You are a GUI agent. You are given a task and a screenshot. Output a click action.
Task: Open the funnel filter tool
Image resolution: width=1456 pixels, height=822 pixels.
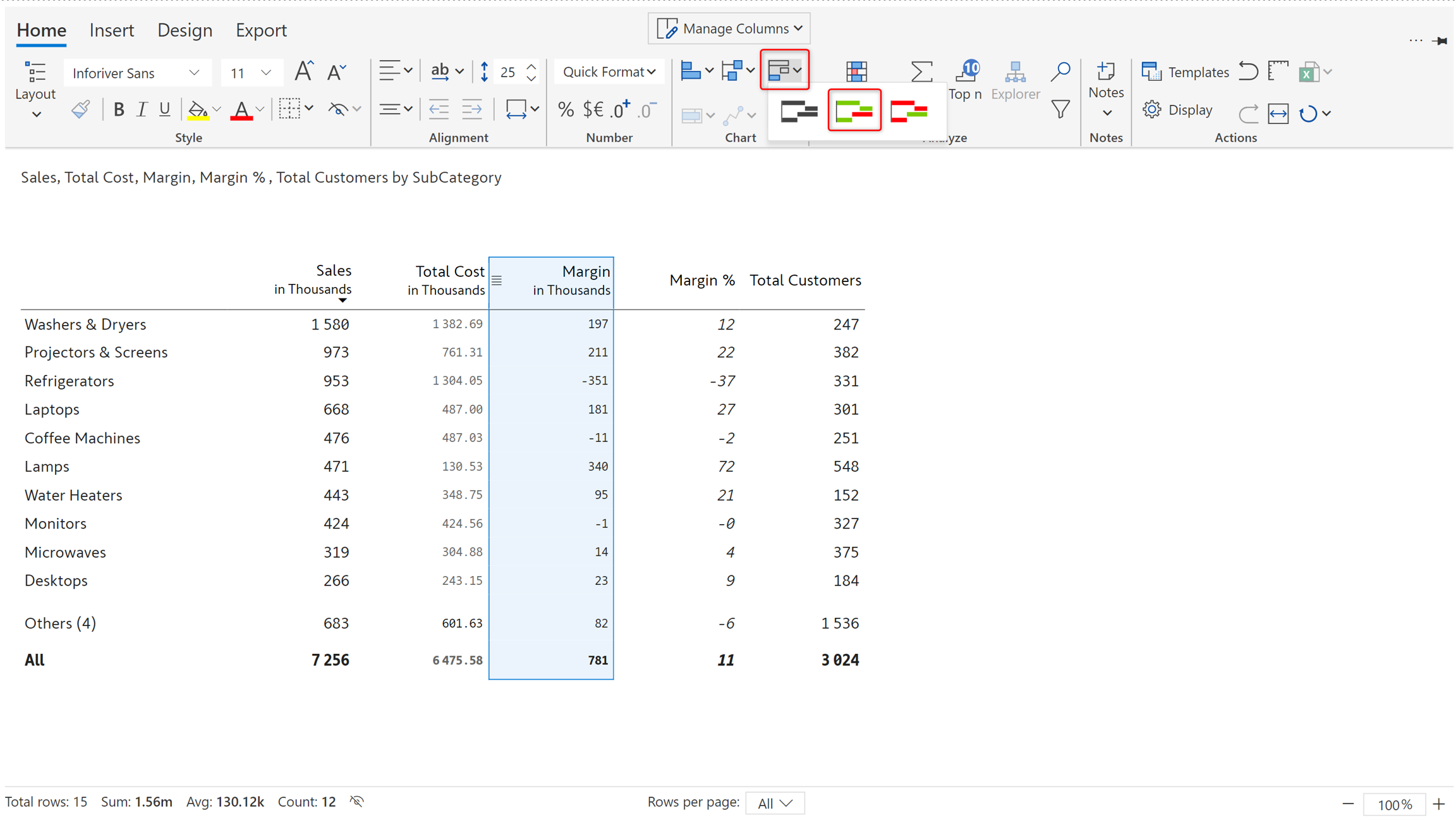click(x=1060, y=110)
